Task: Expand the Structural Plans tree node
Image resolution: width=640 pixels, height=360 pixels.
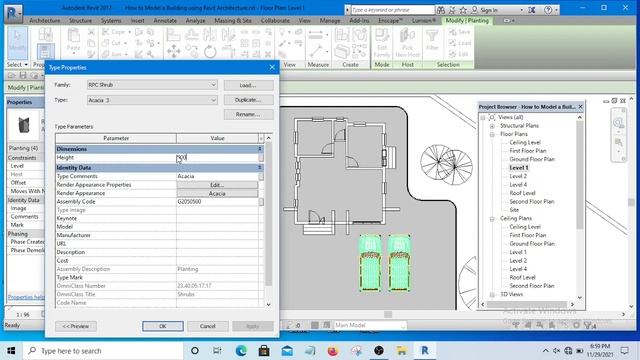Action: tap(492, 126)
